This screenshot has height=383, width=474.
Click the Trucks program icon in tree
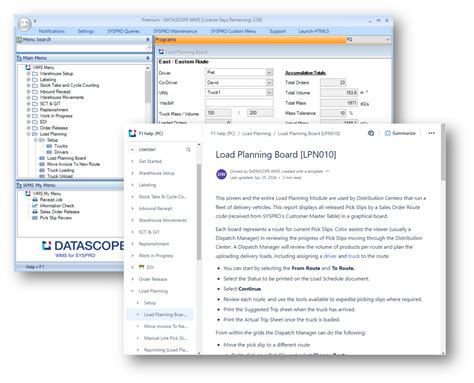[x=49, y=146]
